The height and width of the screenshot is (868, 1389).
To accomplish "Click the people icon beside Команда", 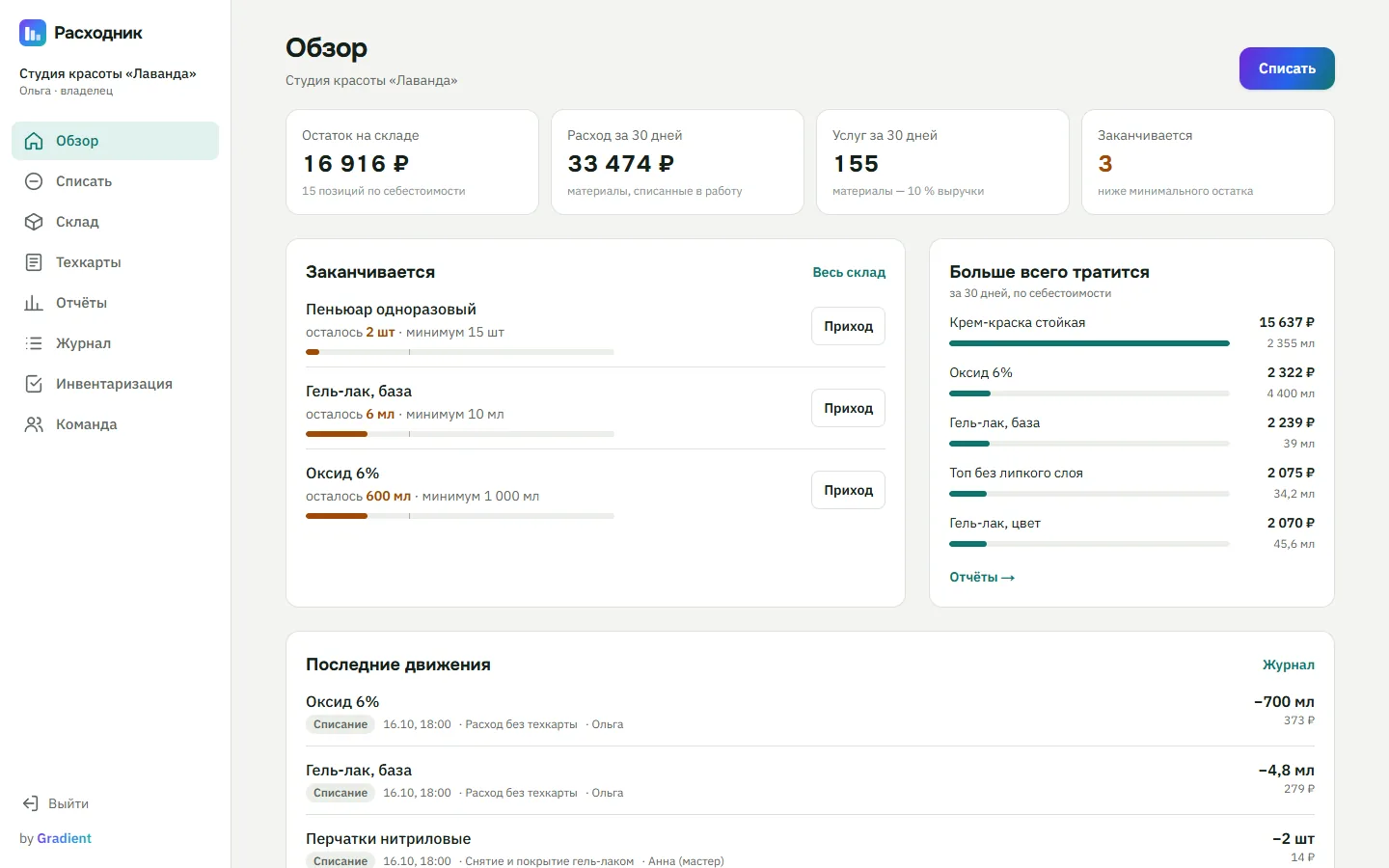I will [x=34, y=424].
